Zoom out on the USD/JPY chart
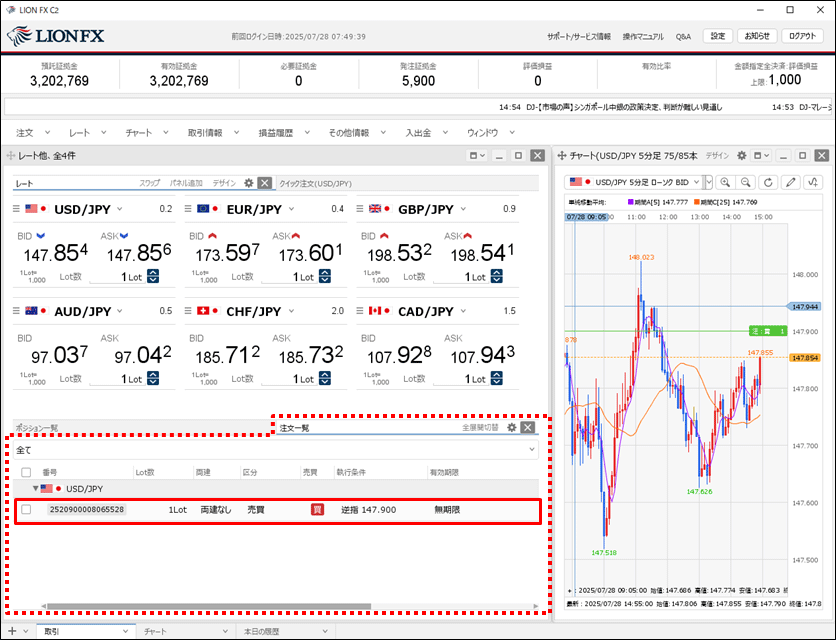 (x=746, y=182)
